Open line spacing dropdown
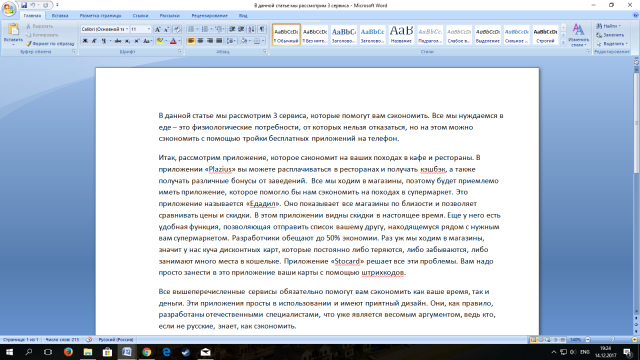This screenshot has height=360, width=640. tap(231, 41)
